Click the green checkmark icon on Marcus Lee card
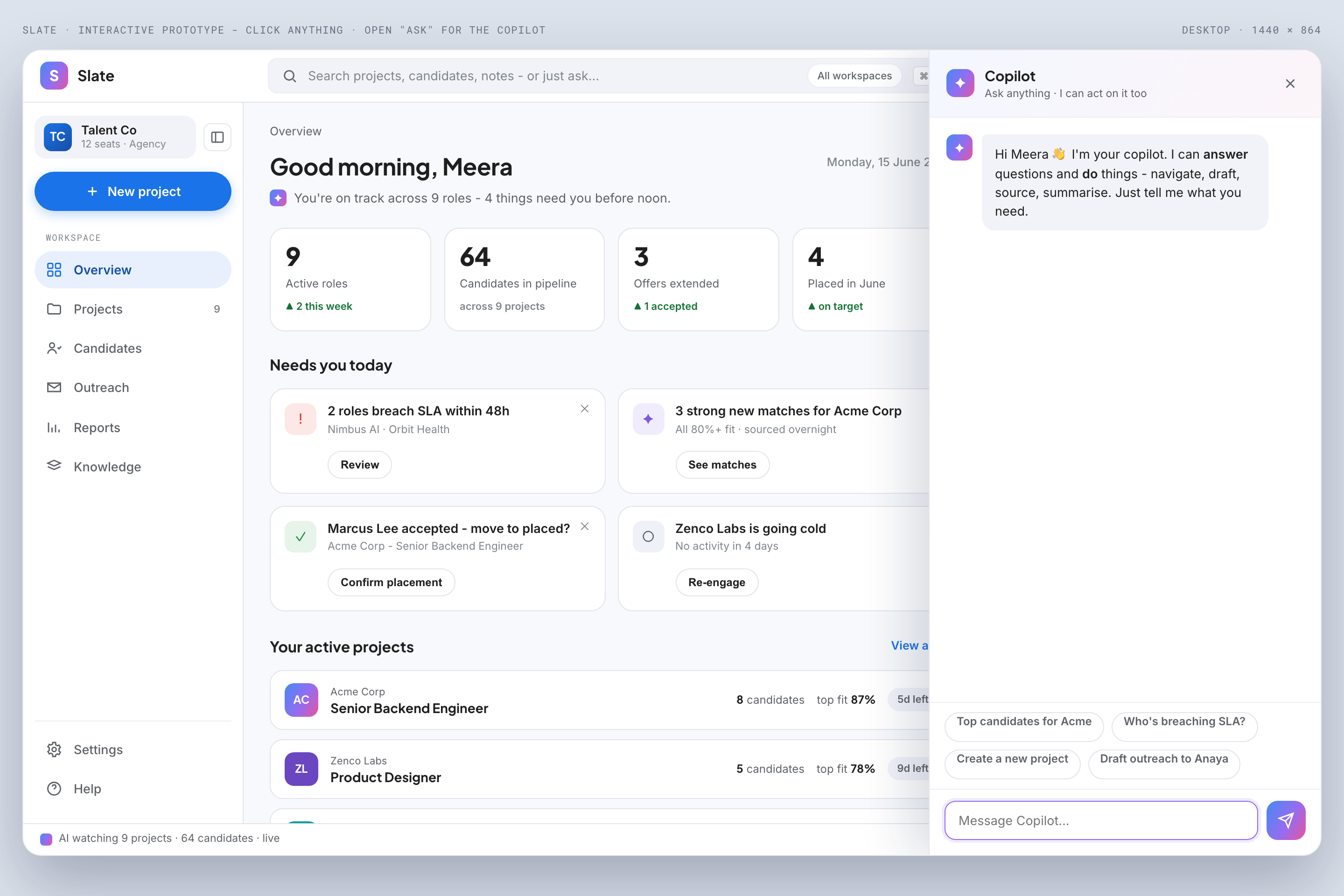This screenshot has width=1344, height=896. click(301, 537)
